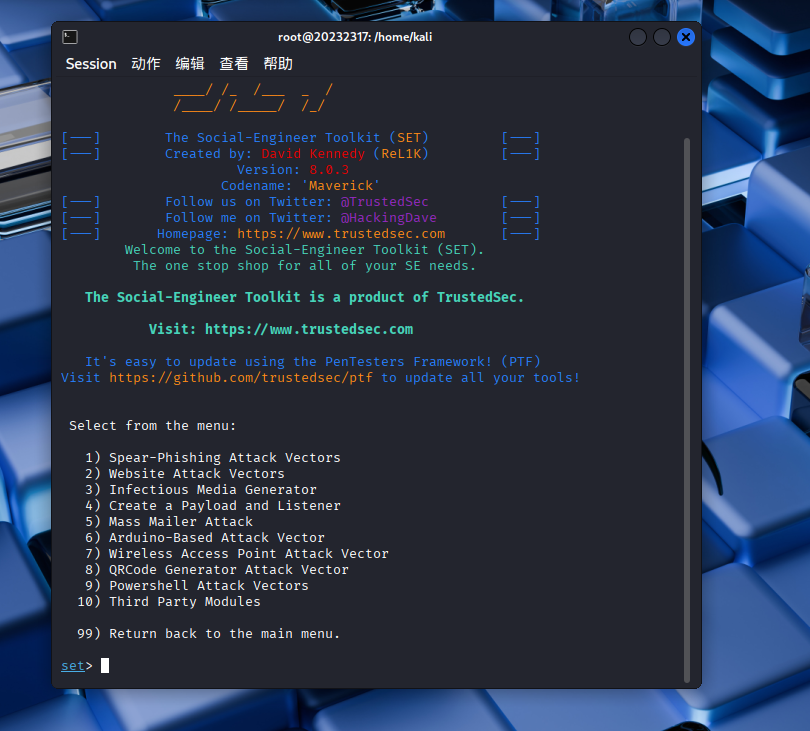
Task: Click the bold Visit: https://www.trustedsec.com line
Action: pyautogui.click(x=281, y=329)
